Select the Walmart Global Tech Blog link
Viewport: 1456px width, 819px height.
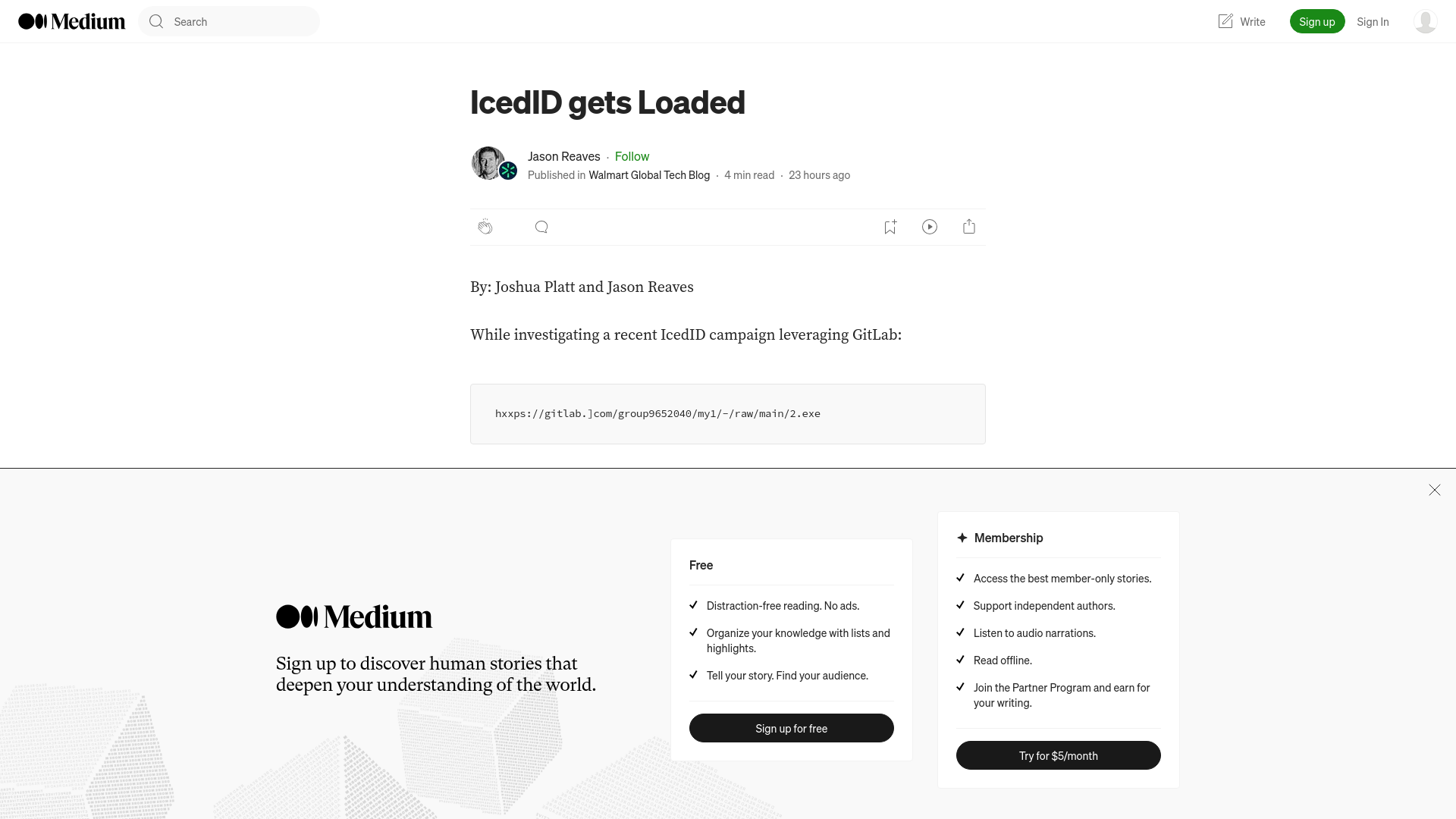coord(649,175)
